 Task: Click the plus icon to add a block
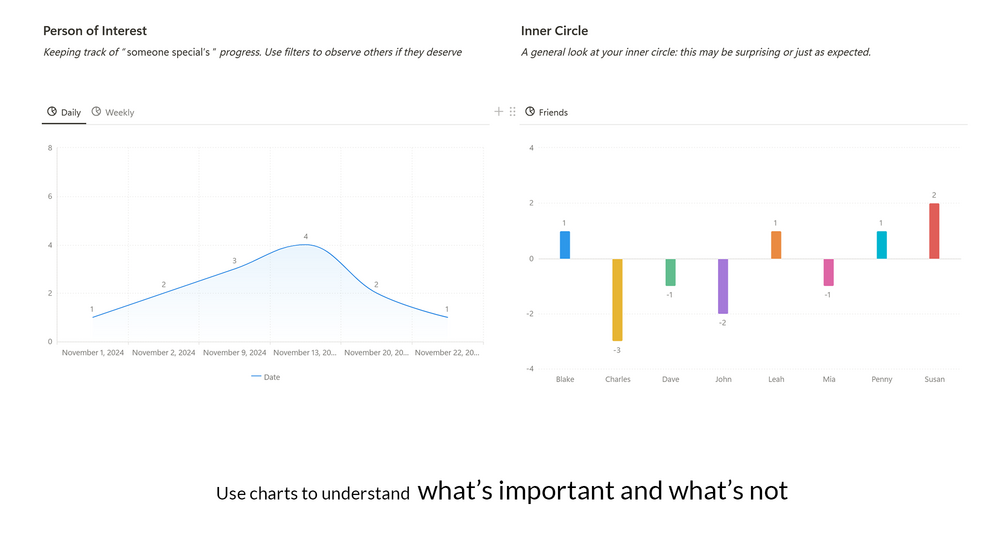(x=499, y=112)
